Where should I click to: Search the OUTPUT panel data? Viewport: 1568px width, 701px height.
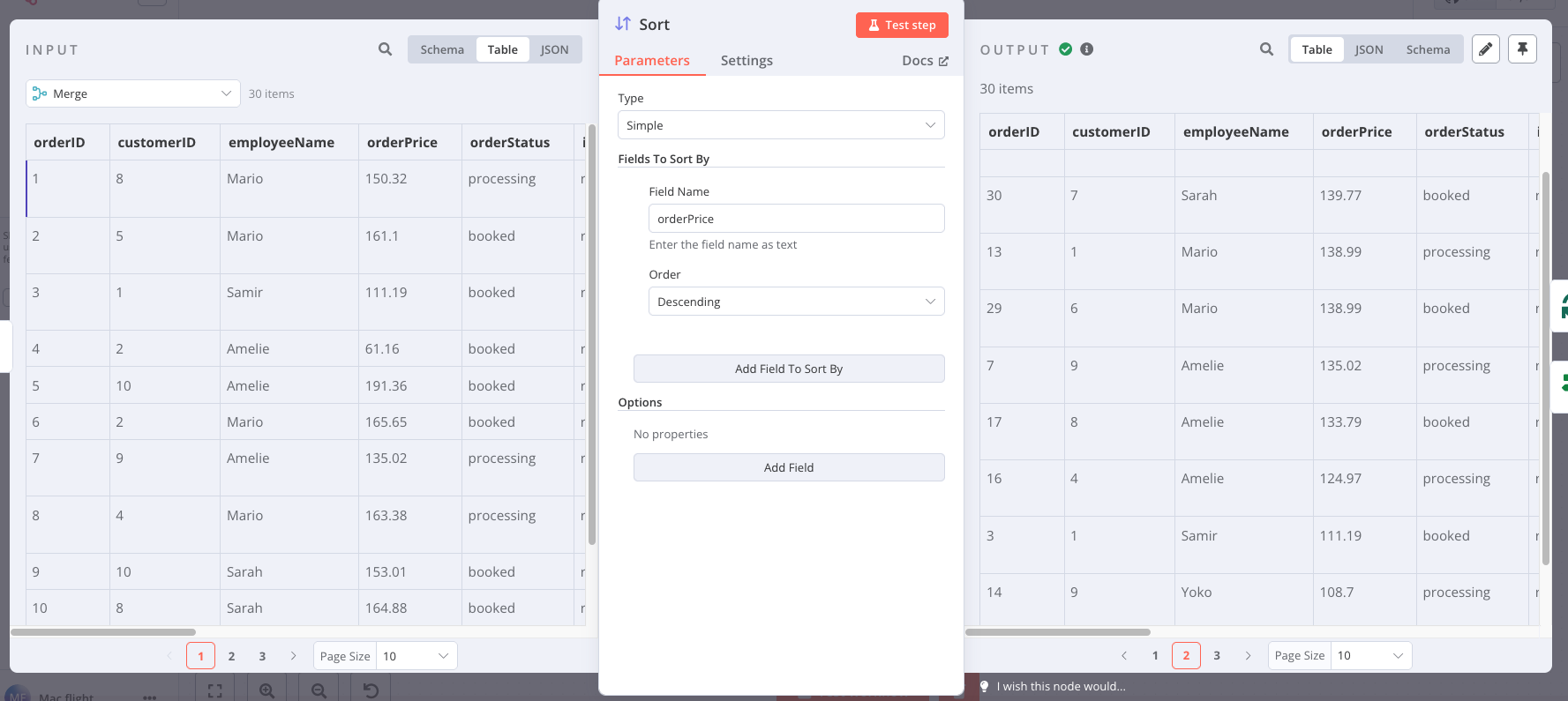point(1266,49)
